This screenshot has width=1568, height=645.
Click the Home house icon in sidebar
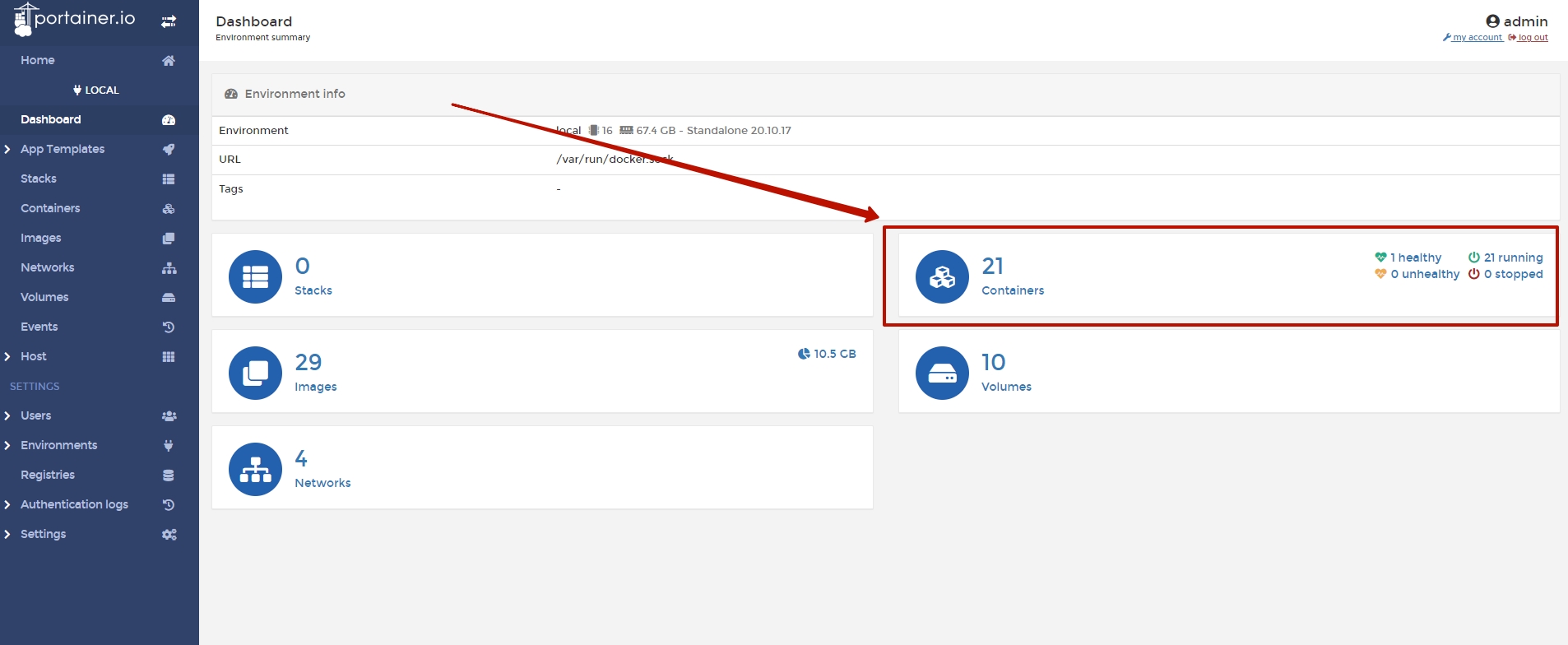169,61
